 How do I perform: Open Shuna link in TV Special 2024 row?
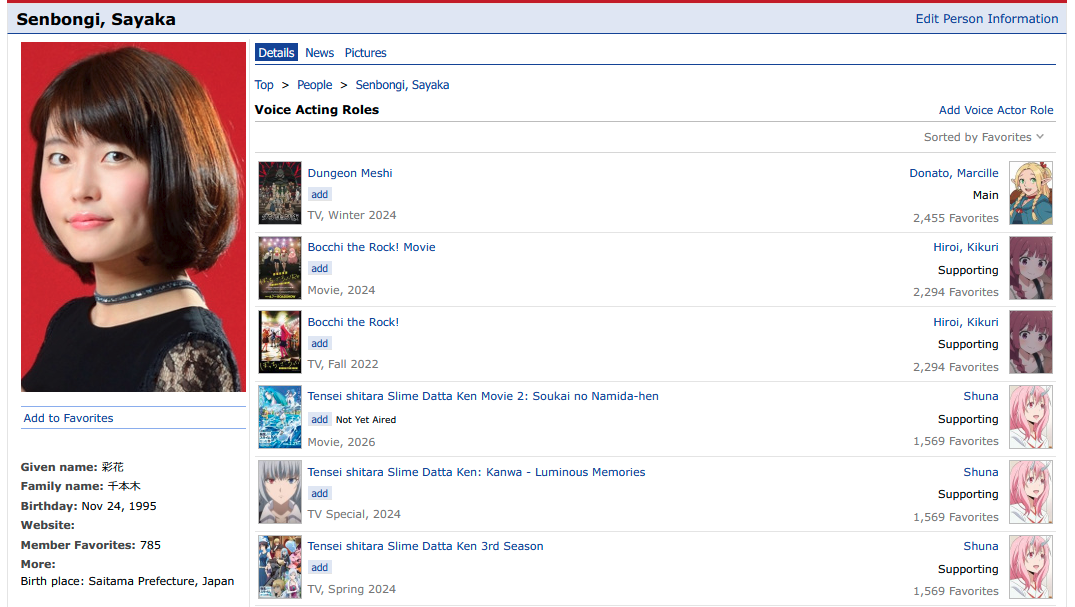pyautogui.click(x=980, y=472)
